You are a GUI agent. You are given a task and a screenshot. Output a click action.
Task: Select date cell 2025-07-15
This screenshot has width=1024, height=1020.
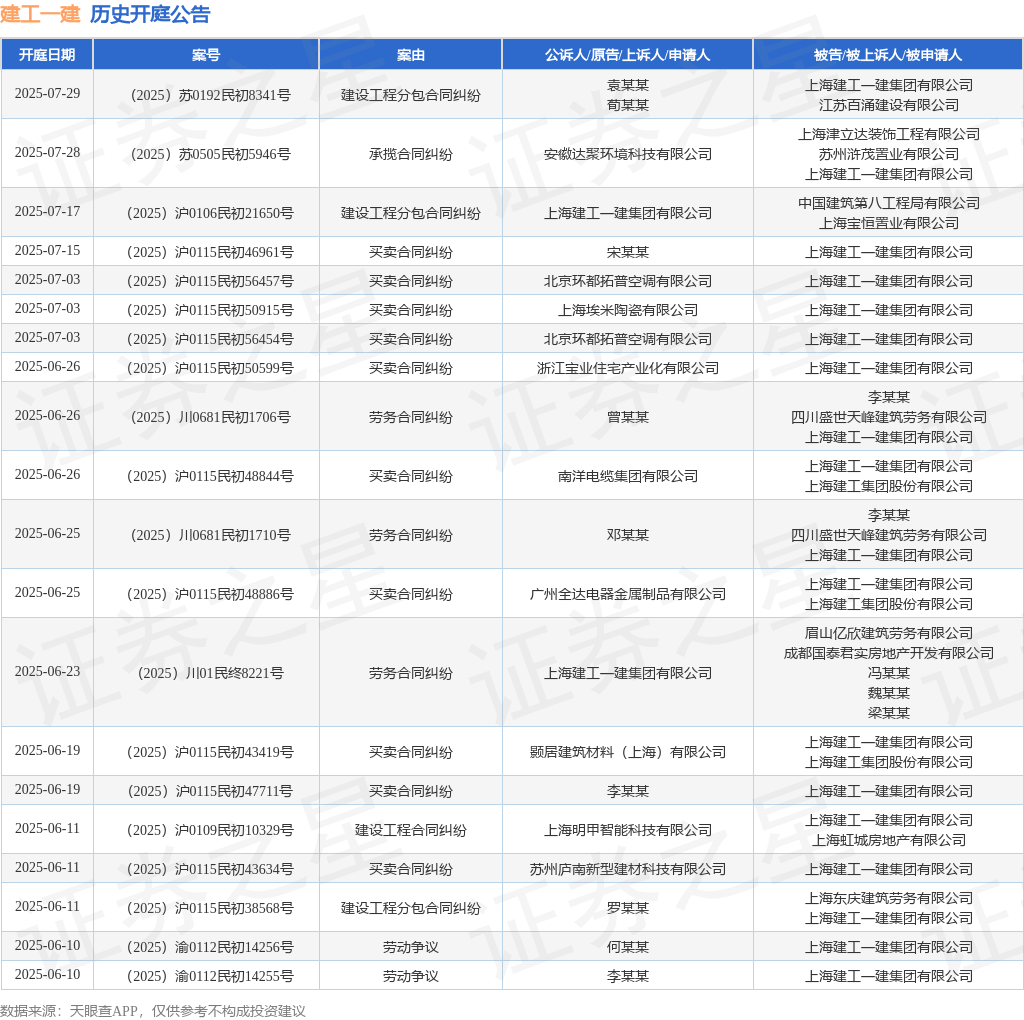tap(47, 250)
